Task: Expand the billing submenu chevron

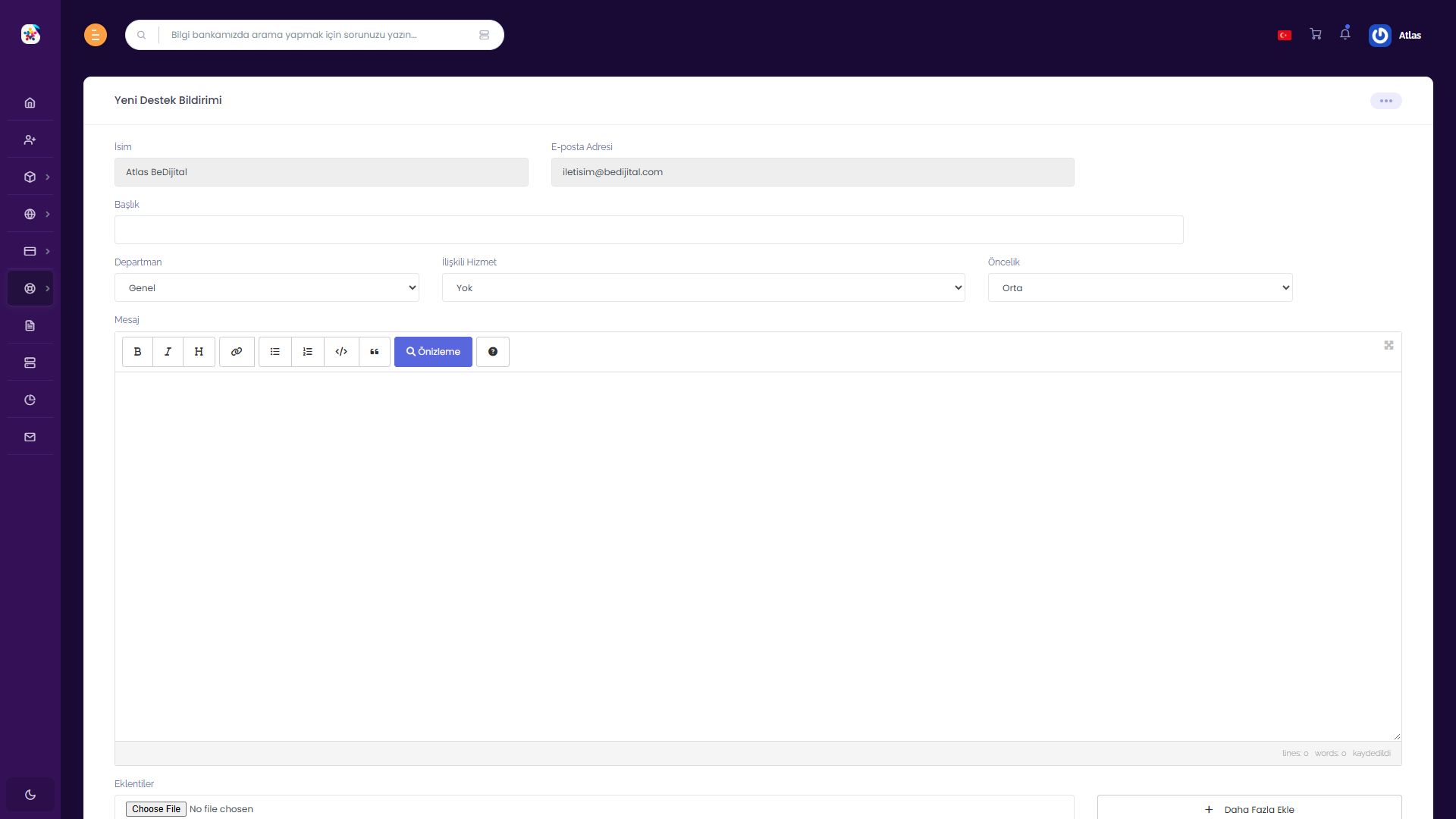Action: [48, 252]
